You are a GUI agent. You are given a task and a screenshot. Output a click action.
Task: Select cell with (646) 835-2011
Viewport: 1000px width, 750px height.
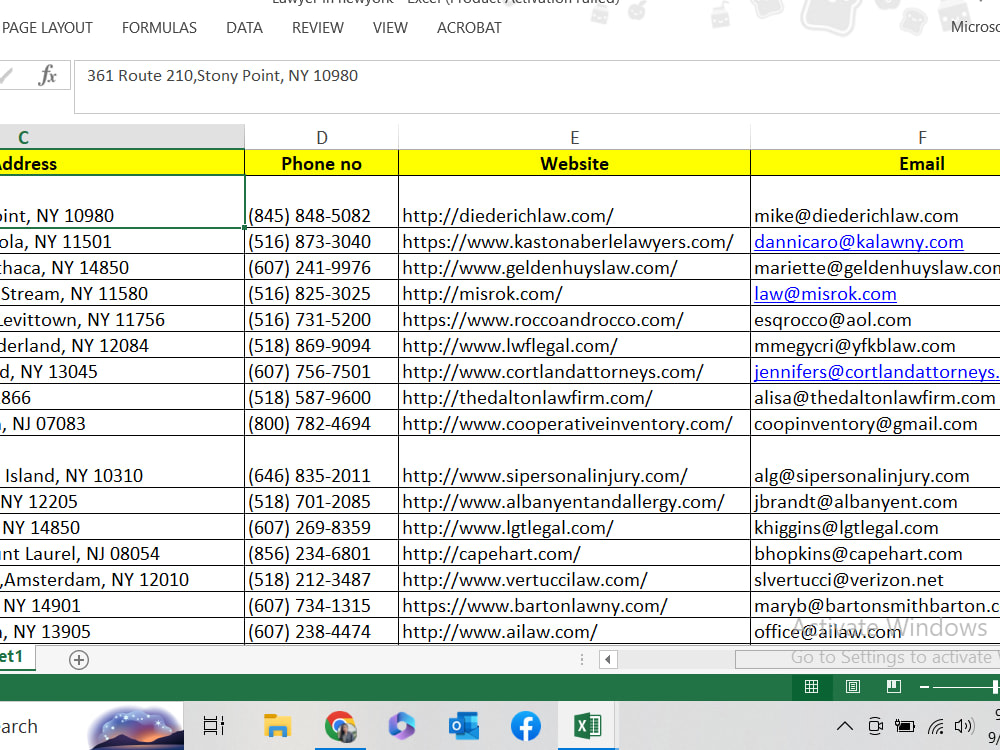321,462
